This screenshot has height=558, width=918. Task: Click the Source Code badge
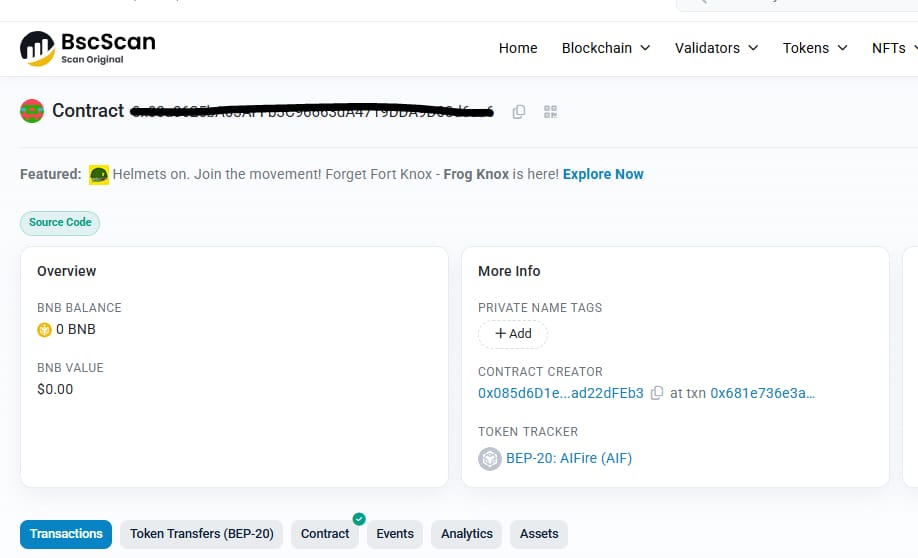point(60,222)
